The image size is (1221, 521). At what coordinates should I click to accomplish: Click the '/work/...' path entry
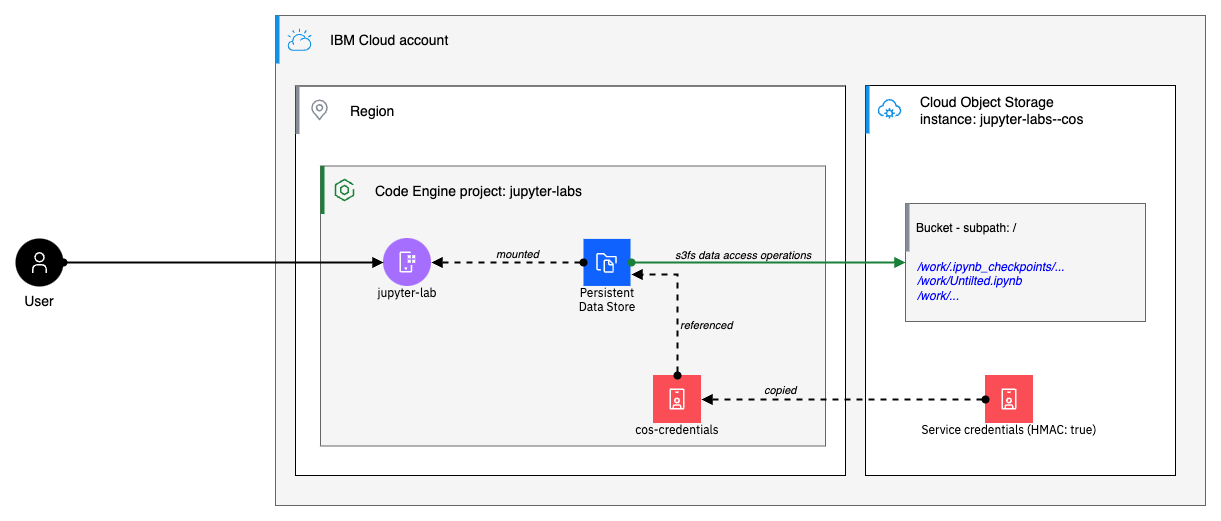tap(939, 295)
